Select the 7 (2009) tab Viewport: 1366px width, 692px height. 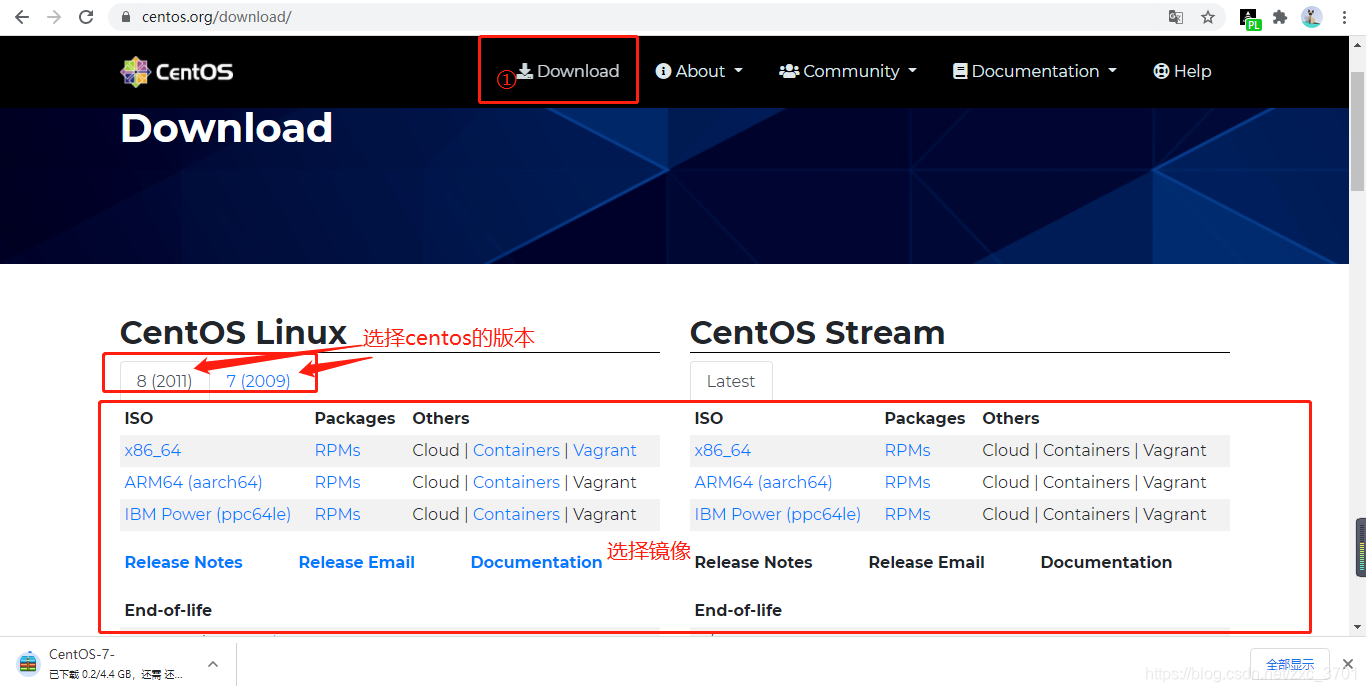[x=258, y=381]
